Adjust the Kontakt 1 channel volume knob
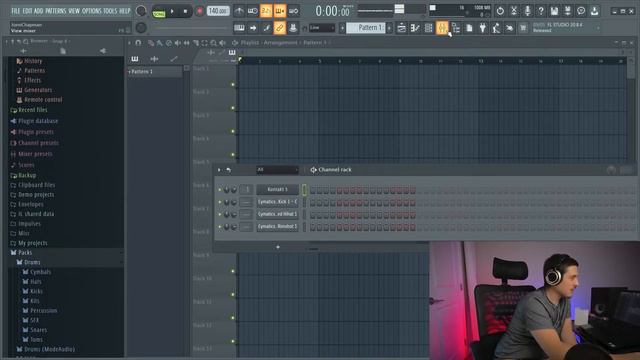Screen dimensions: 640x360 234,190
